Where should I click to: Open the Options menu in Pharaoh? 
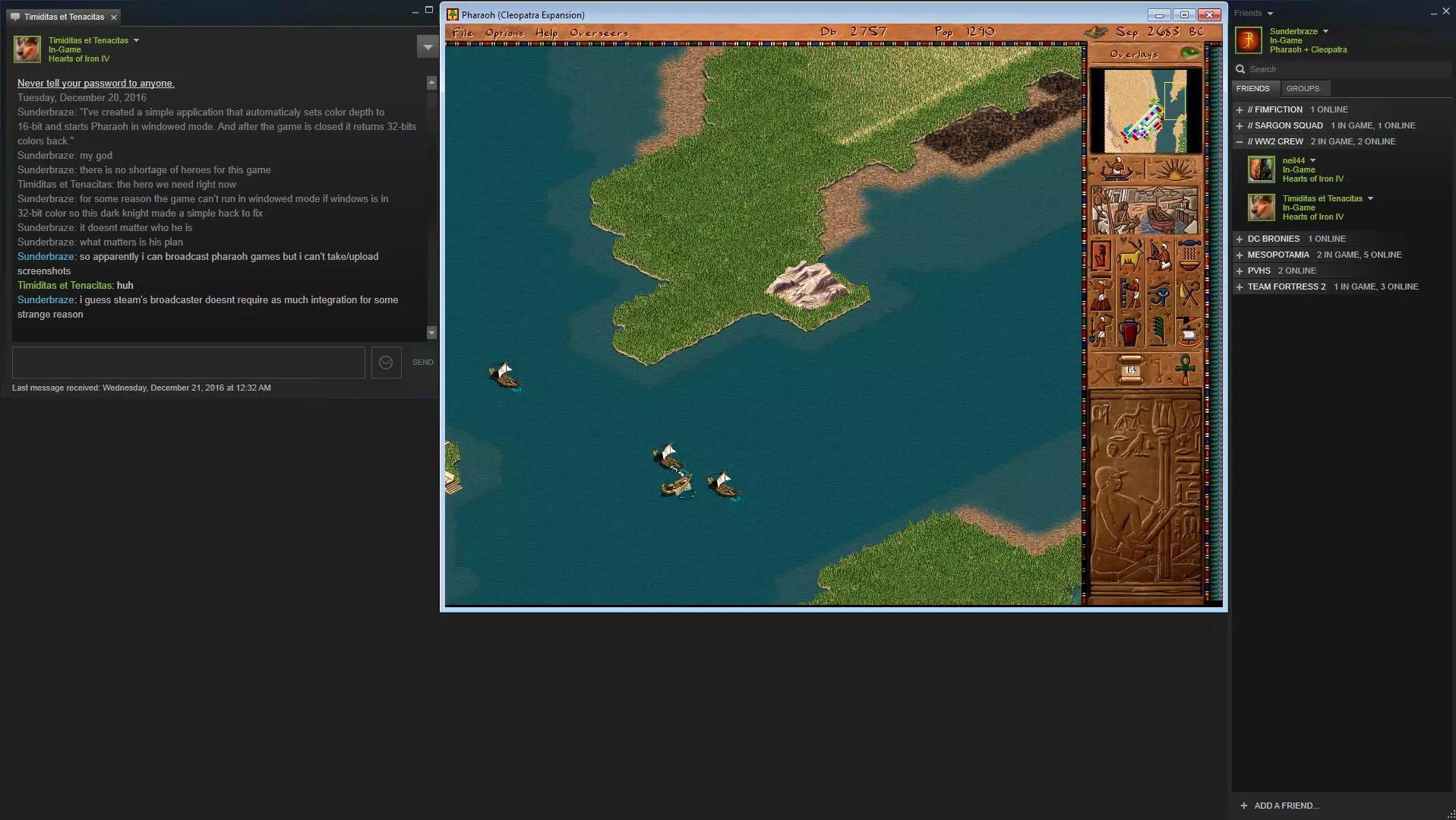tap(504, 33)
